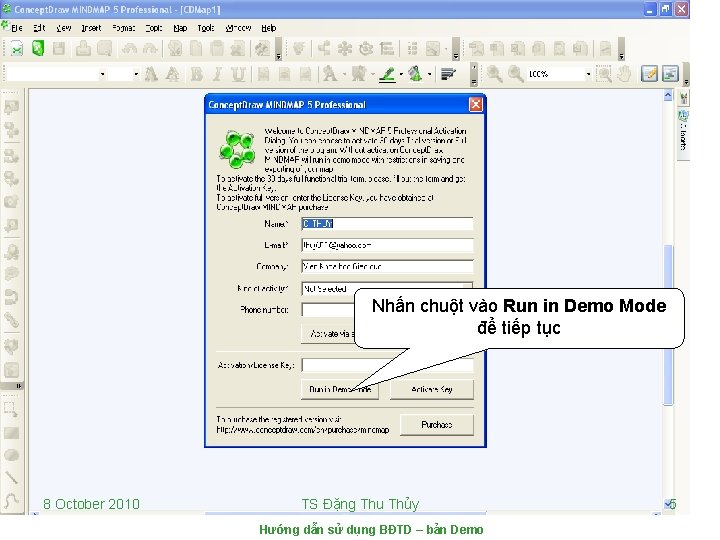This screenshot has width=720, height=540.
Task: Open the Tools menu
Action: tap(206, 28)
